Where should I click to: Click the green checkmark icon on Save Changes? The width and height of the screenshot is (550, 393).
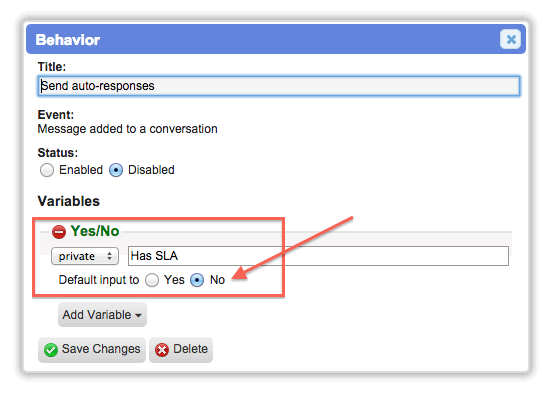51,349
